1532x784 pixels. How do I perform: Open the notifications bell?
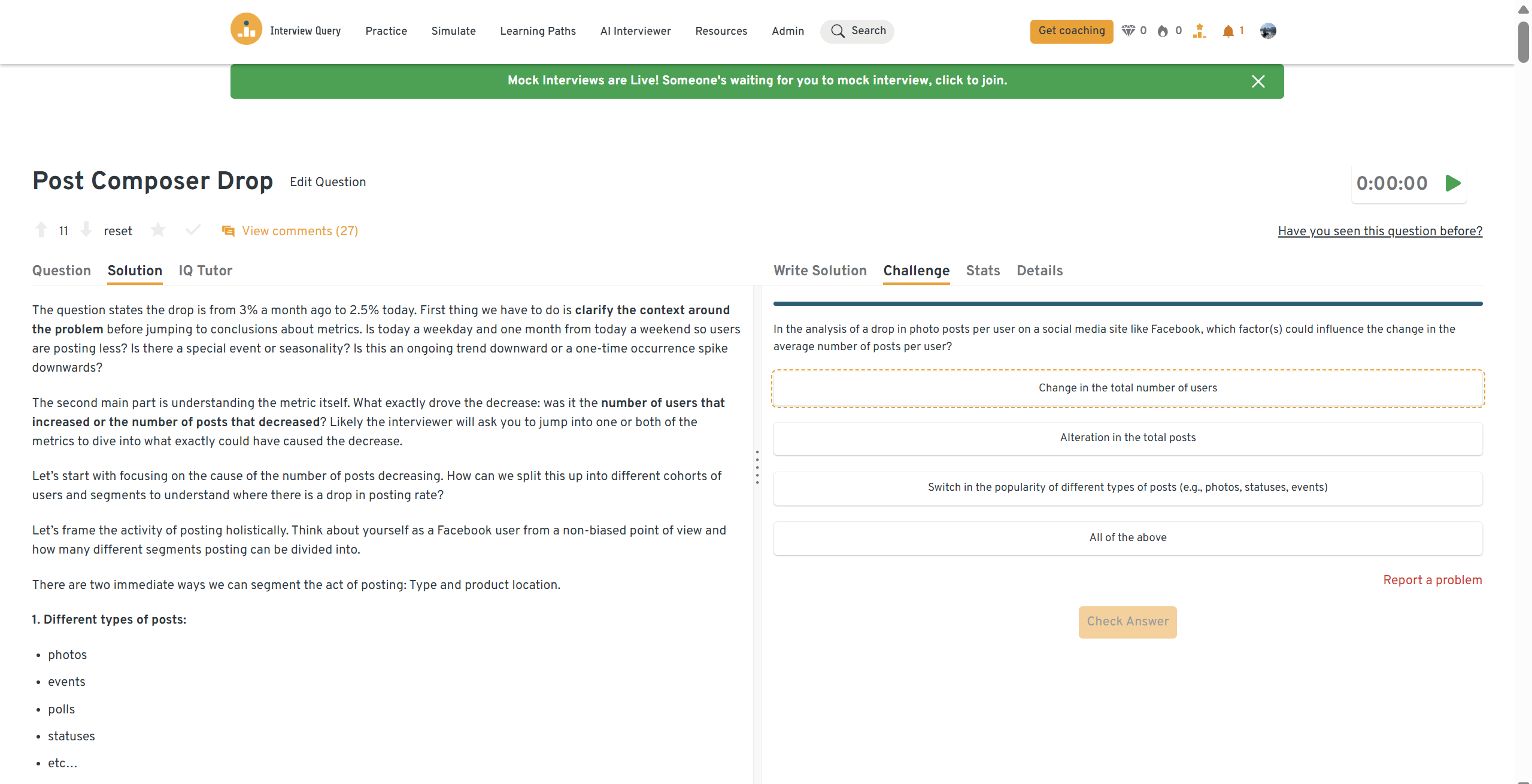coord(1228,31)
